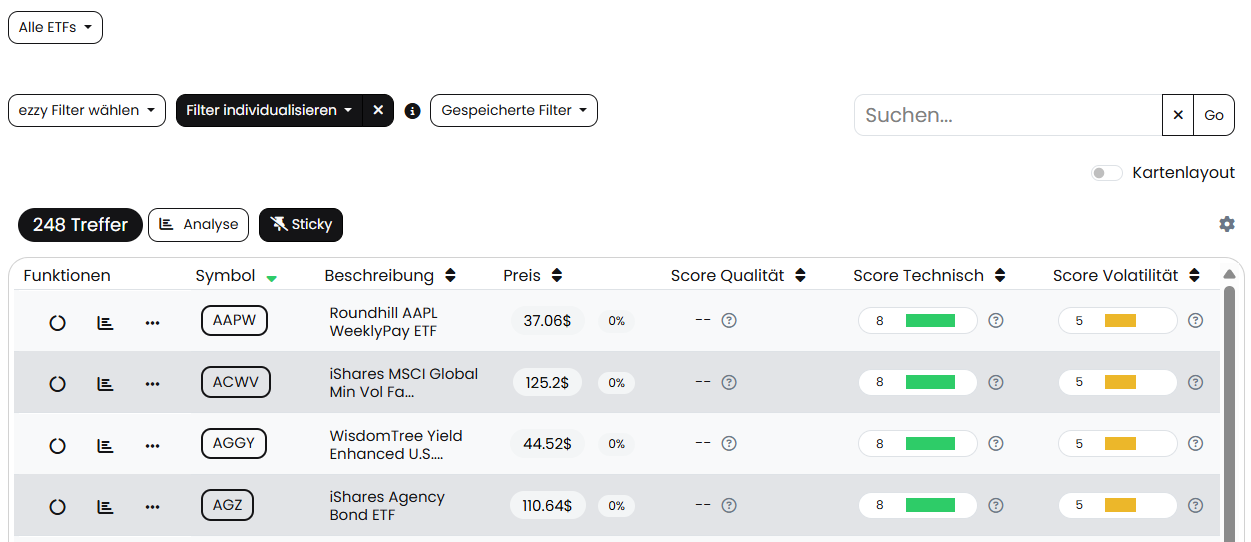Image resolution: width=1251 pixels, height=542 pixels.
Task: Toggle the Sticky header button
Action: point(301,225)
